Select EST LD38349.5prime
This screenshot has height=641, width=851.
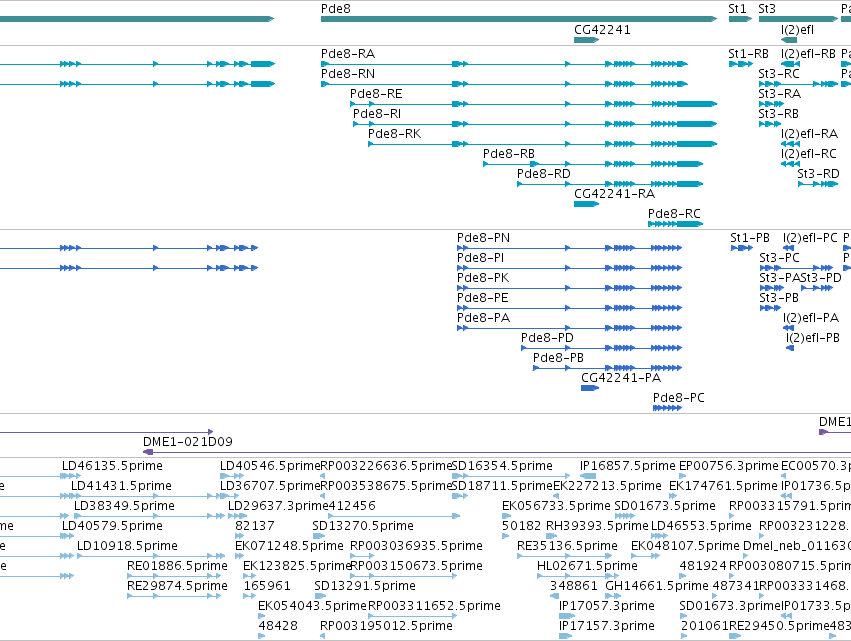[124, 506]
